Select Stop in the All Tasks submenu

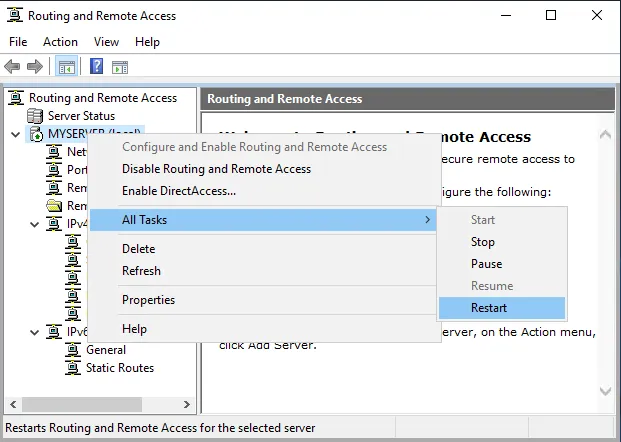483,242
